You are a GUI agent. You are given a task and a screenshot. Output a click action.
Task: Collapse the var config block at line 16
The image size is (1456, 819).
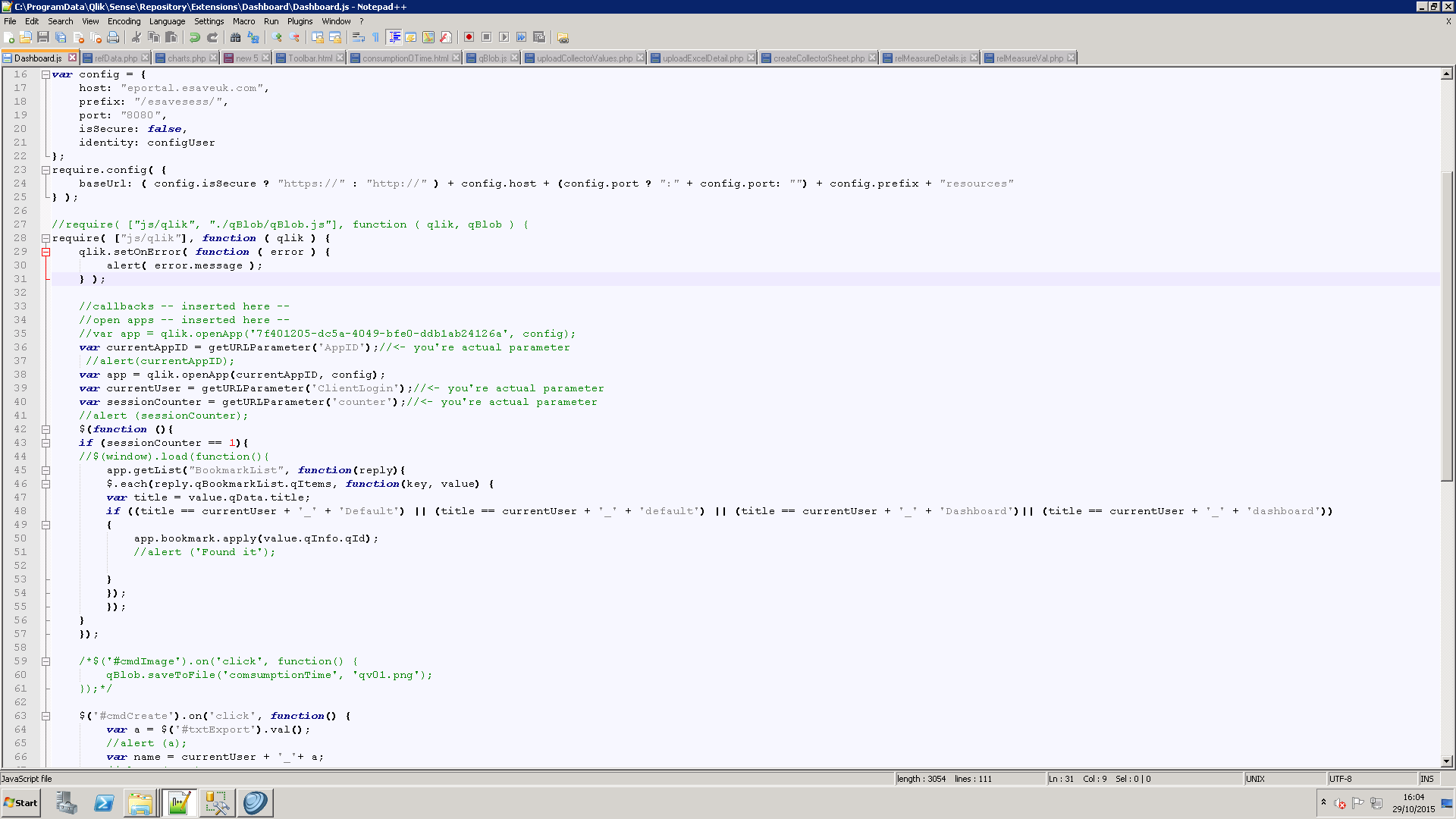[45, 74]
